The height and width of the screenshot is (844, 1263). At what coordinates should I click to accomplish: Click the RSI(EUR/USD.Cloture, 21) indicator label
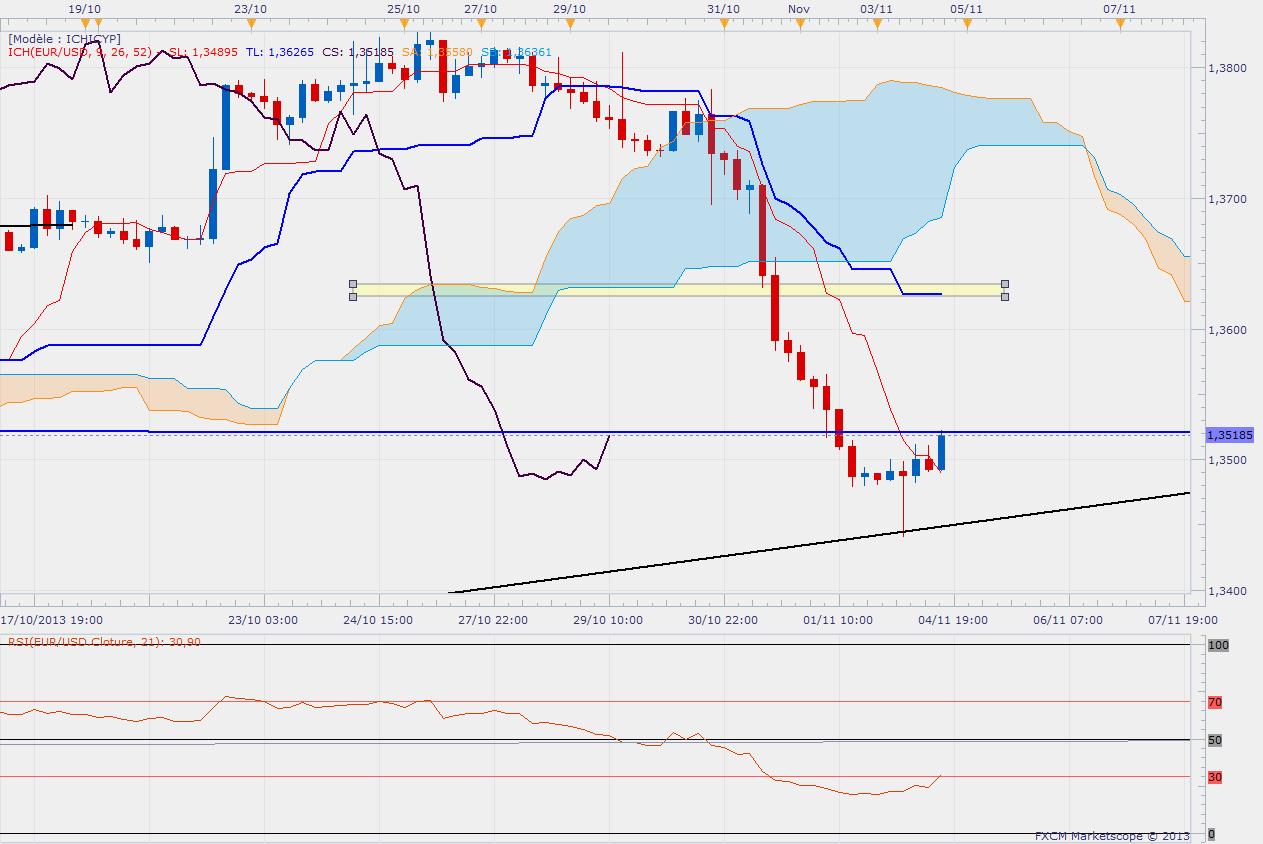coord(103,642)
